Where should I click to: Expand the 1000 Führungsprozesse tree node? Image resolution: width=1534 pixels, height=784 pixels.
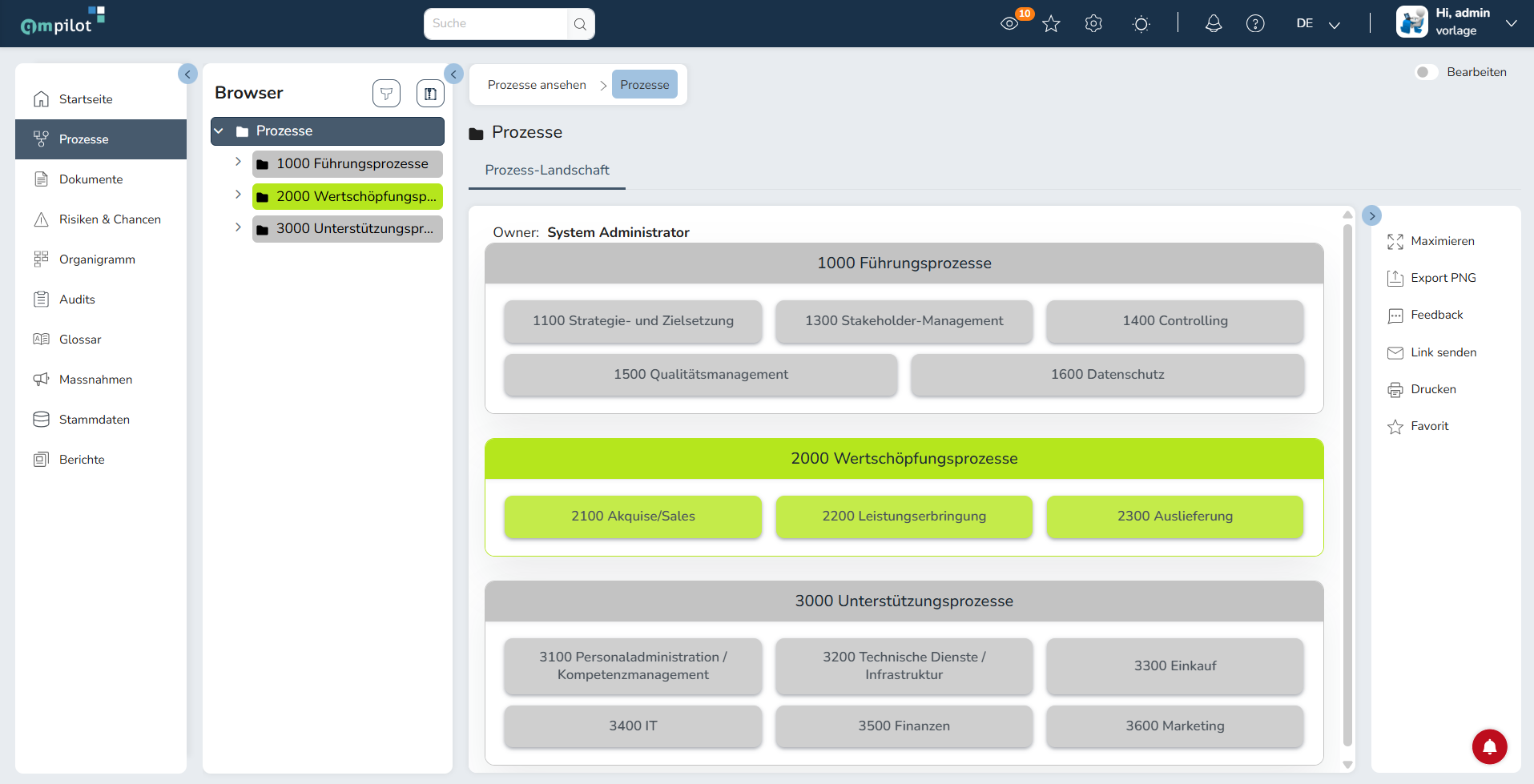pos(238,162)
